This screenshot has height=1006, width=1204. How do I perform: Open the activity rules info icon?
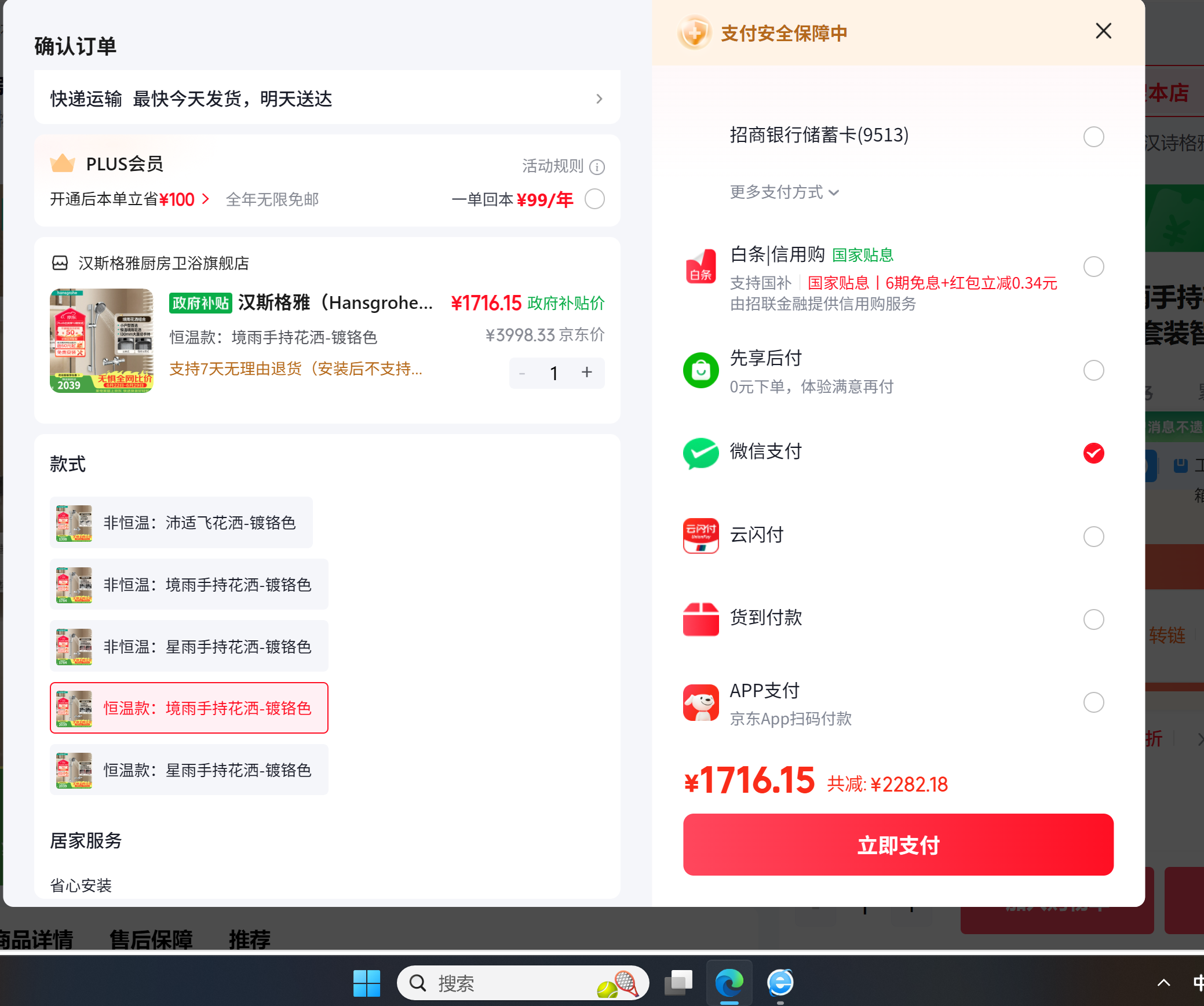[597, 167]
